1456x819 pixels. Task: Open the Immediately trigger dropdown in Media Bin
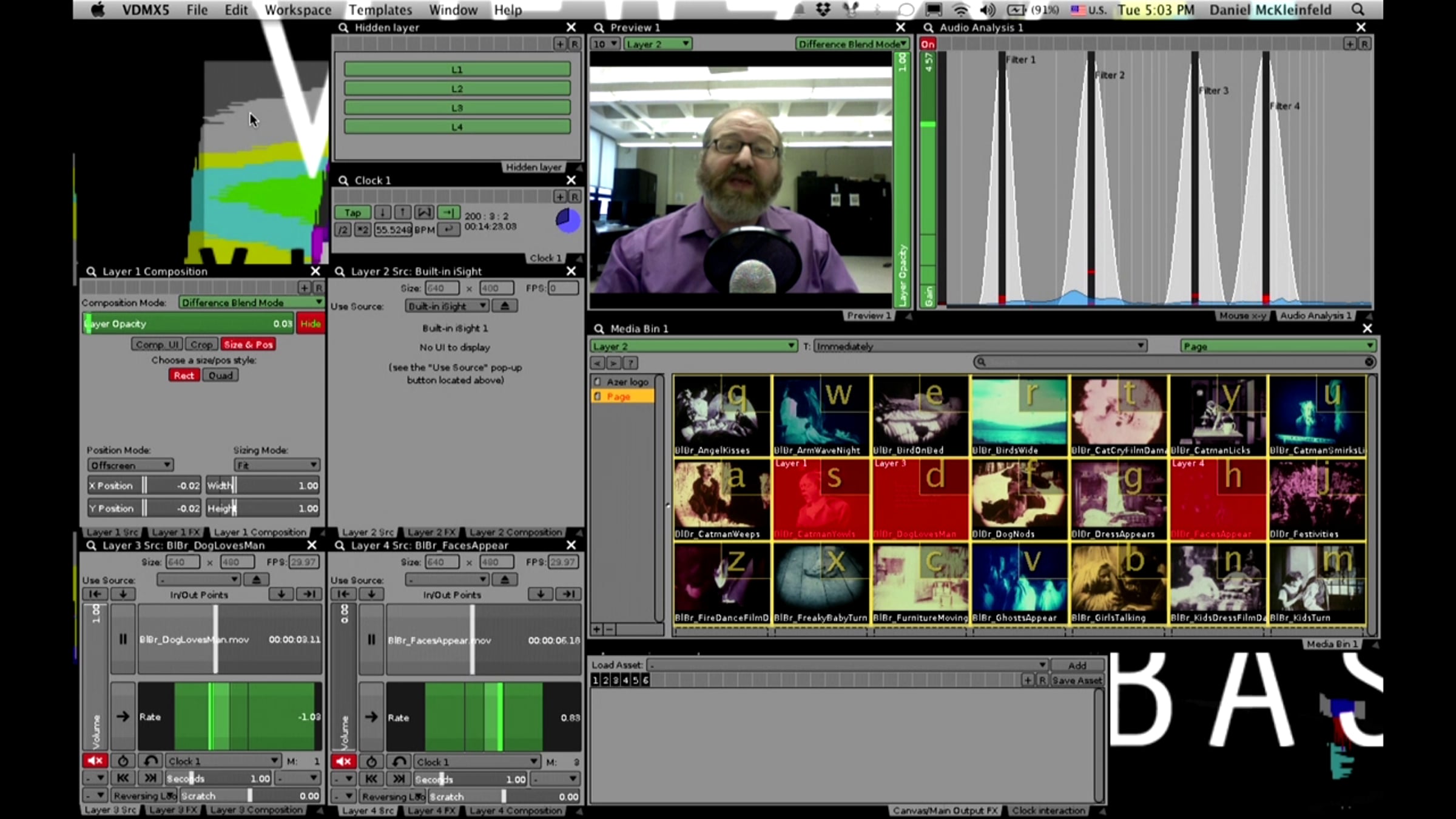pos(980,346)
